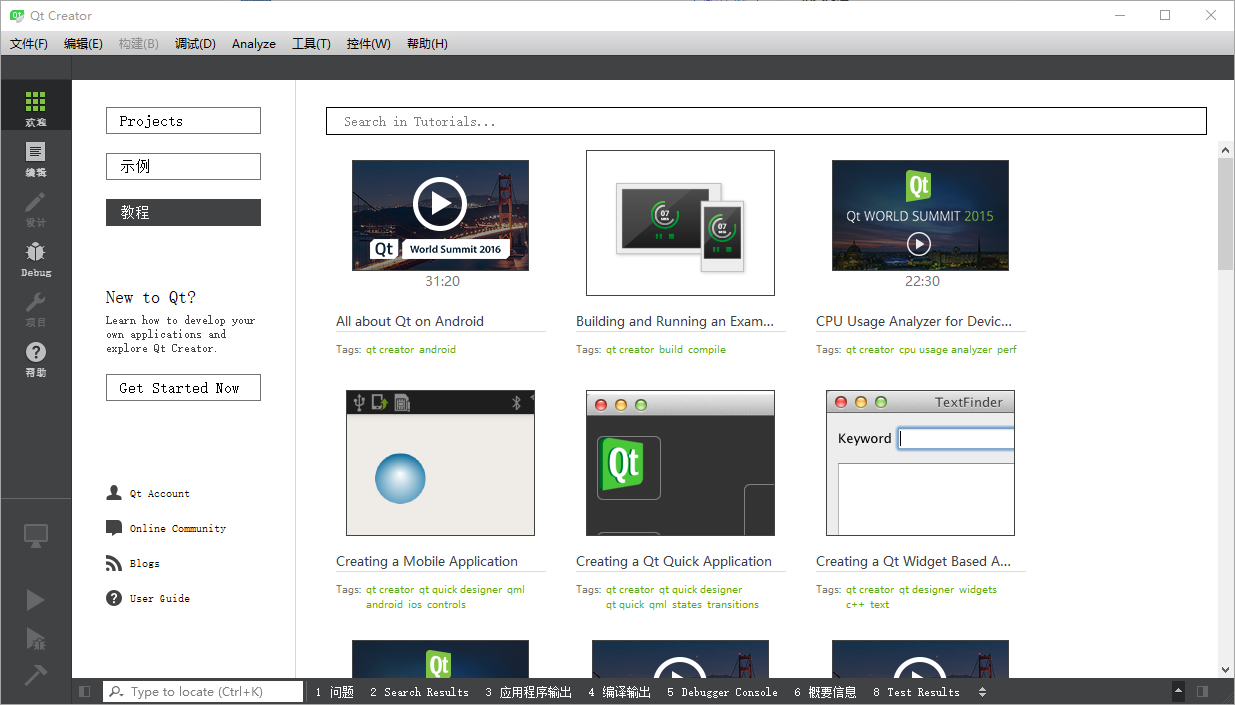Open the Test Results pane
Screen dimensions: 1235x705
point(916,691)
